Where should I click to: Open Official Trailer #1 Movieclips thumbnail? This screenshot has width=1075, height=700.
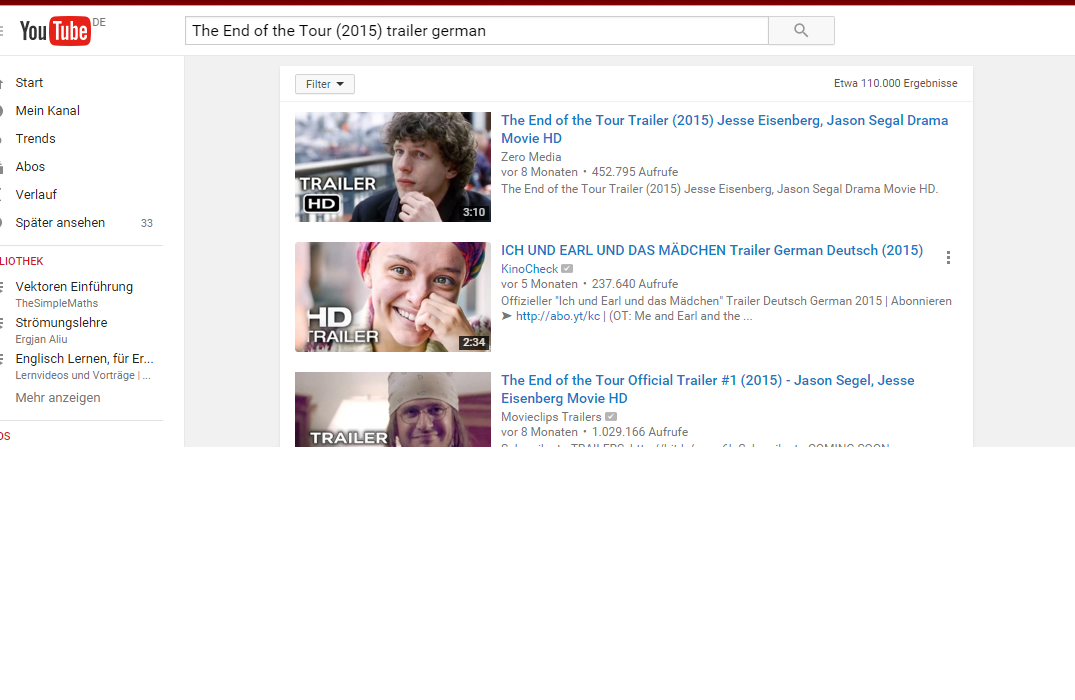coord(393,409)
